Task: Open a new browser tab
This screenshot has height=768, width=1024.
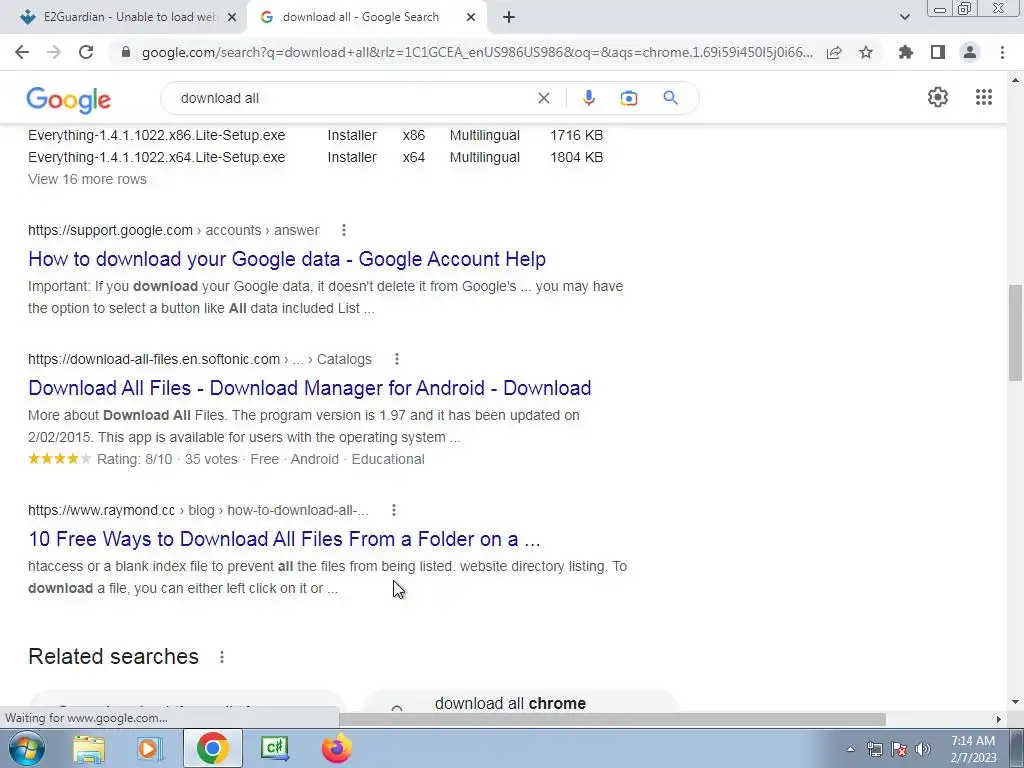Action: [509, 18]
